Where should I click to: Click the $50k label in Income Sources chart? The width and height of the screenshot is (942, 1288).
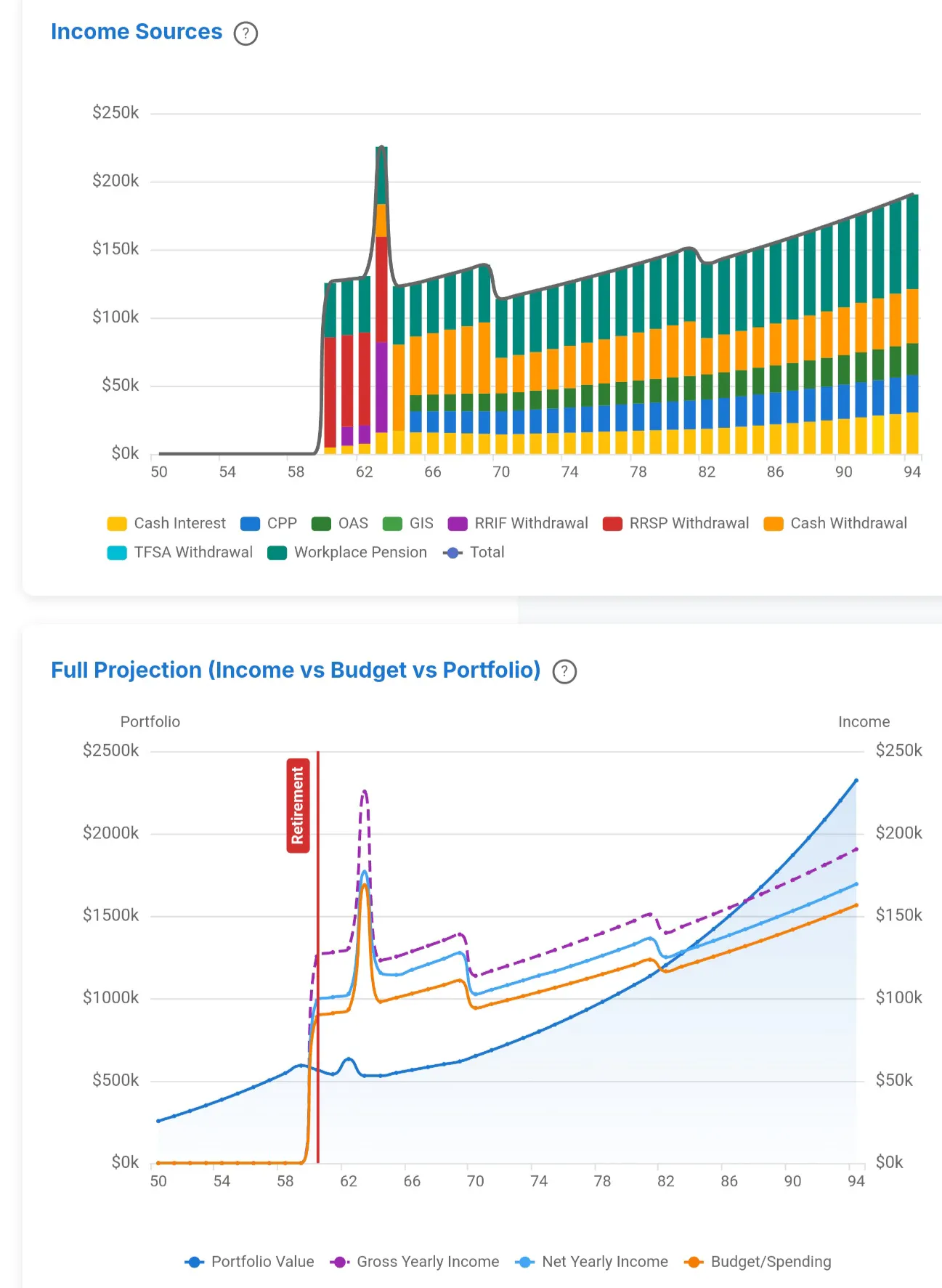(x=121, y=385)
